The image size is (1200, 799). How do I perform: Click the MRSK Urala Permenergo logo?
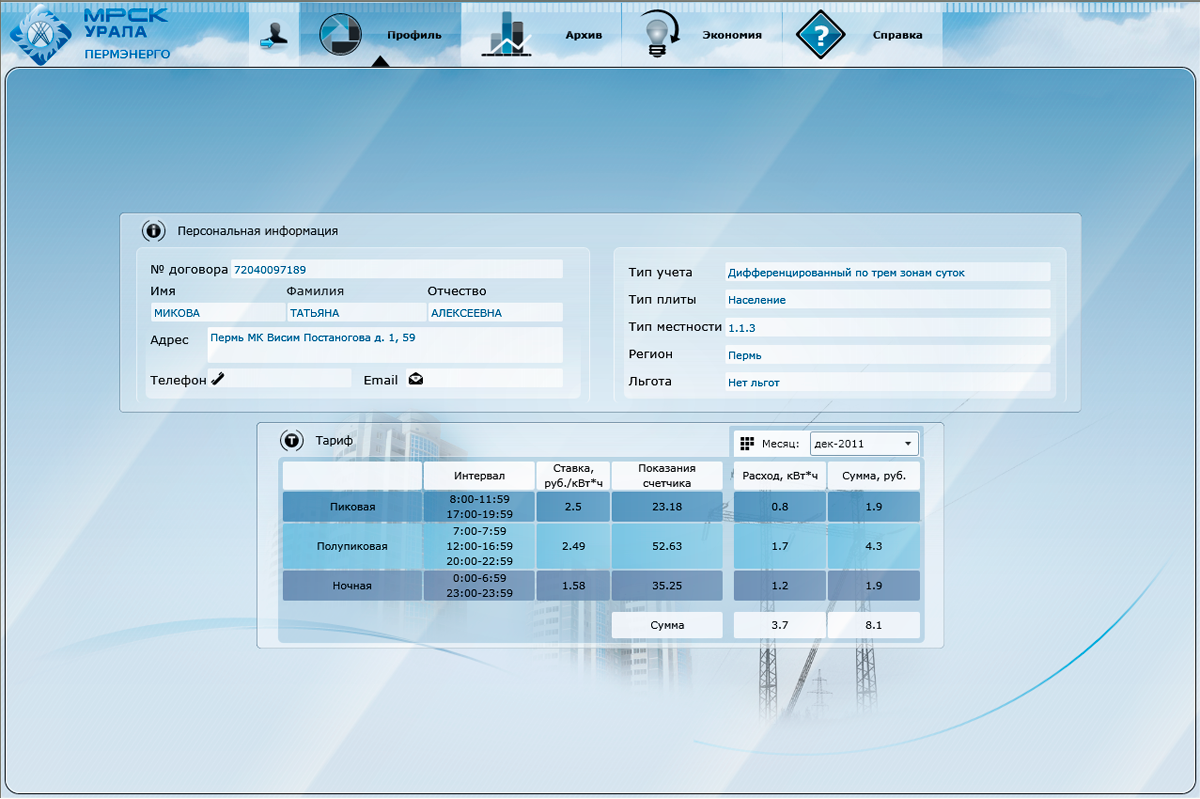(x=90, y=33)
